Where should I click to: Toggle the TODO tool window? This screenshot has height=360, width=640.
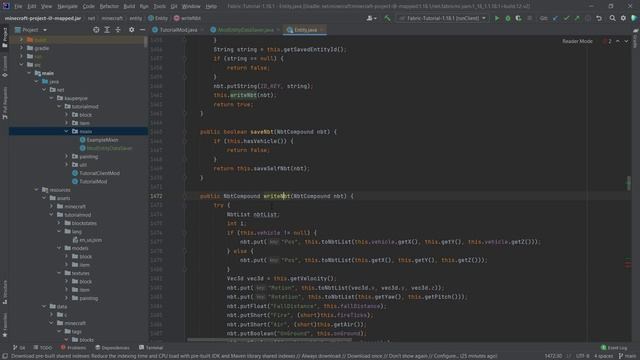pyautogui.click(x=43, y=348)
